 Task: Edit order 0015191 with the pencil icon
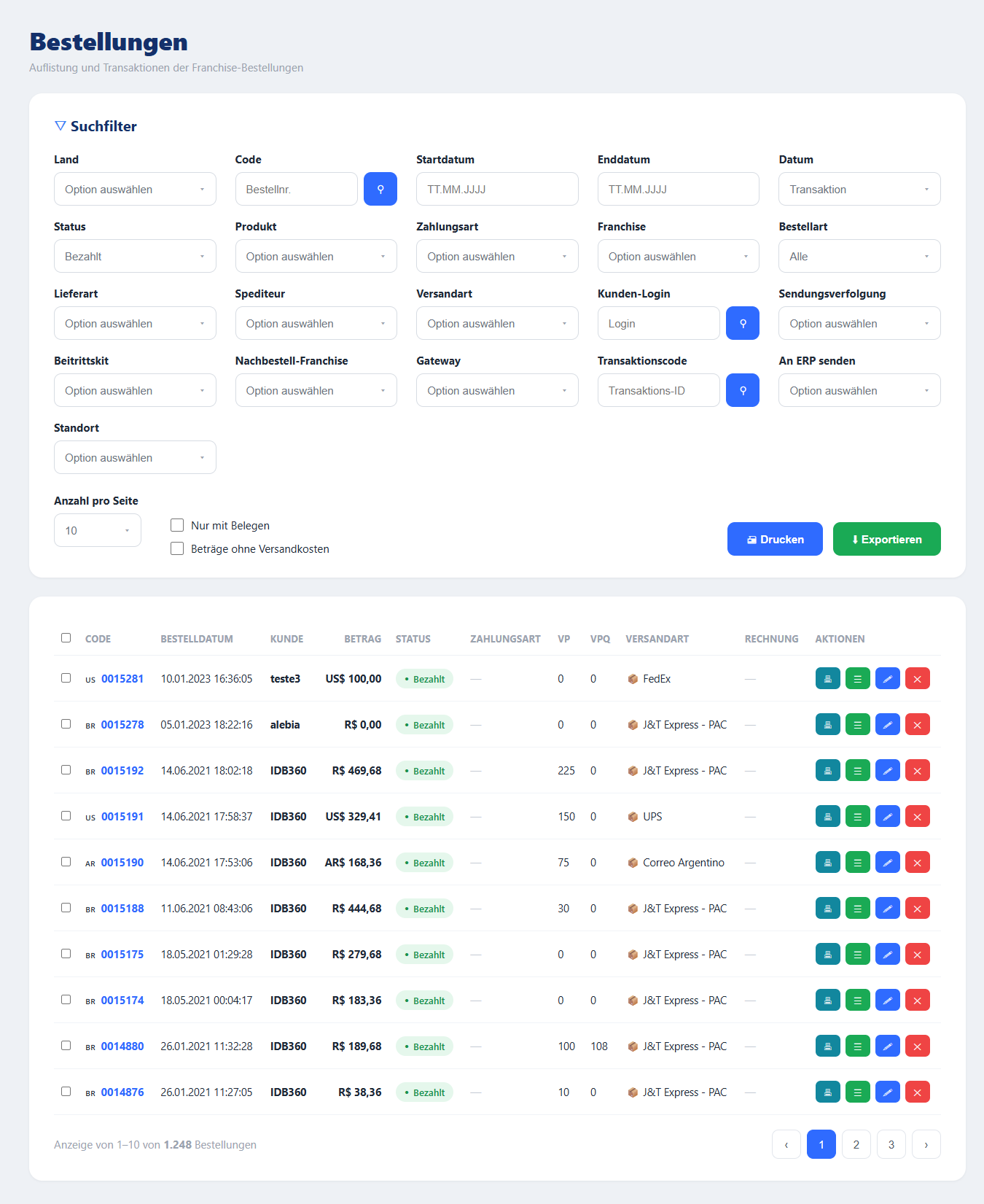(888, 817)
